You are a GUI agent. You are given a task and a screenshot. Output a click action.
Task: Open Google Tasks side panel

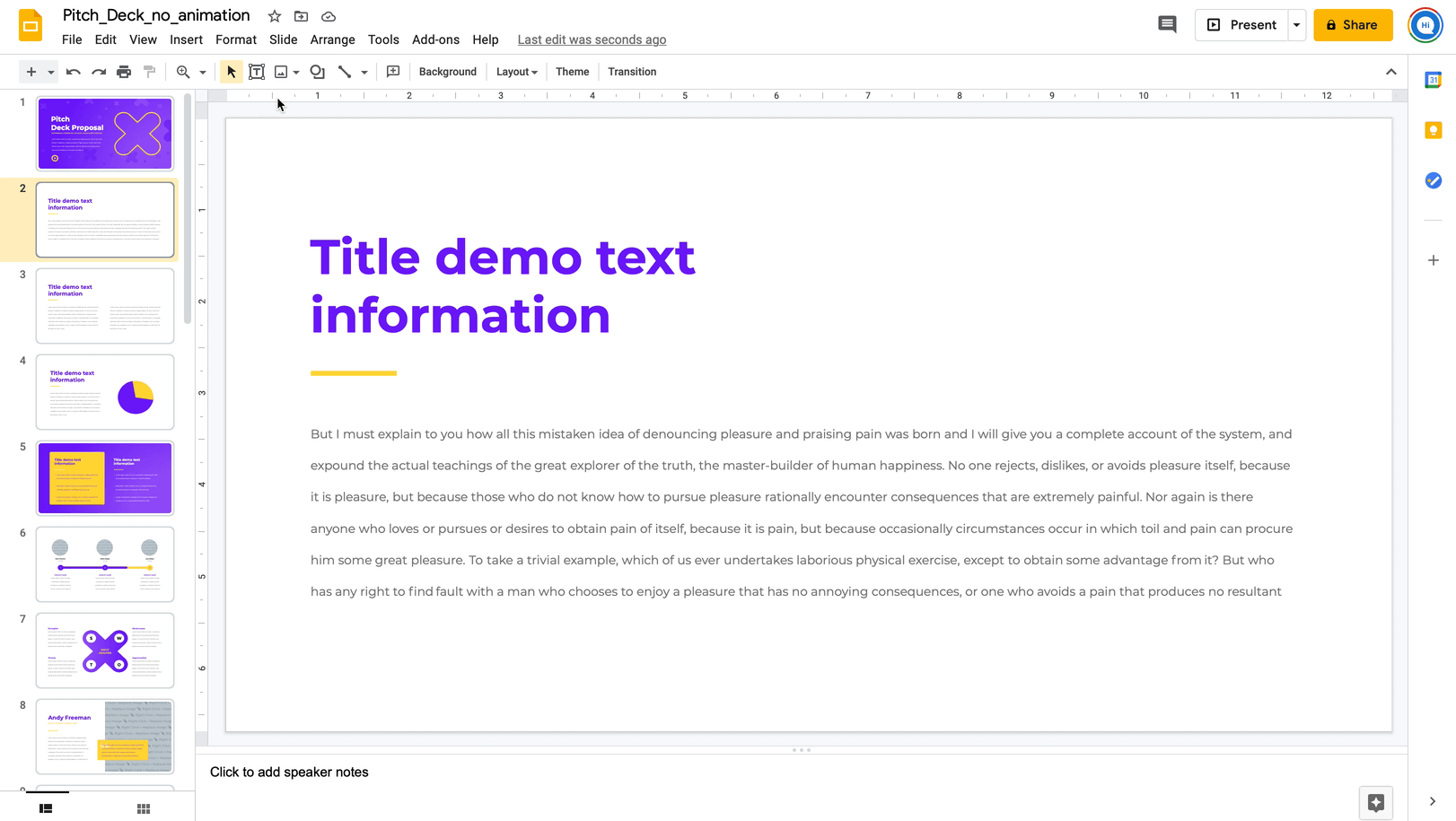(x=1434, y=180)
